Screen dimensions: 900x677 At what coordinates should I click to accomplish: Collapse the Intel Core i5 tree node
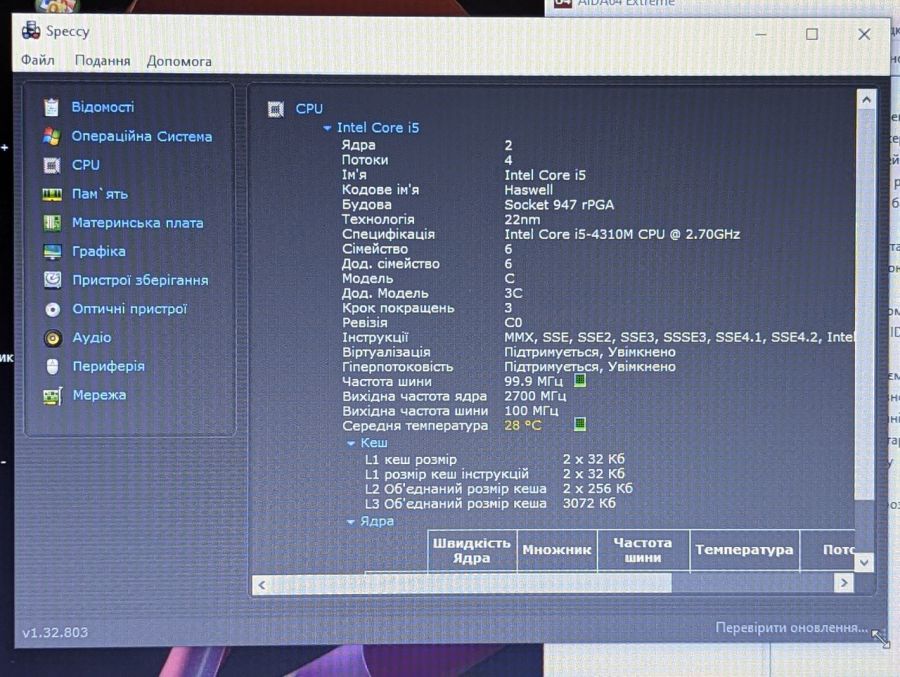(x=327, y=128)
